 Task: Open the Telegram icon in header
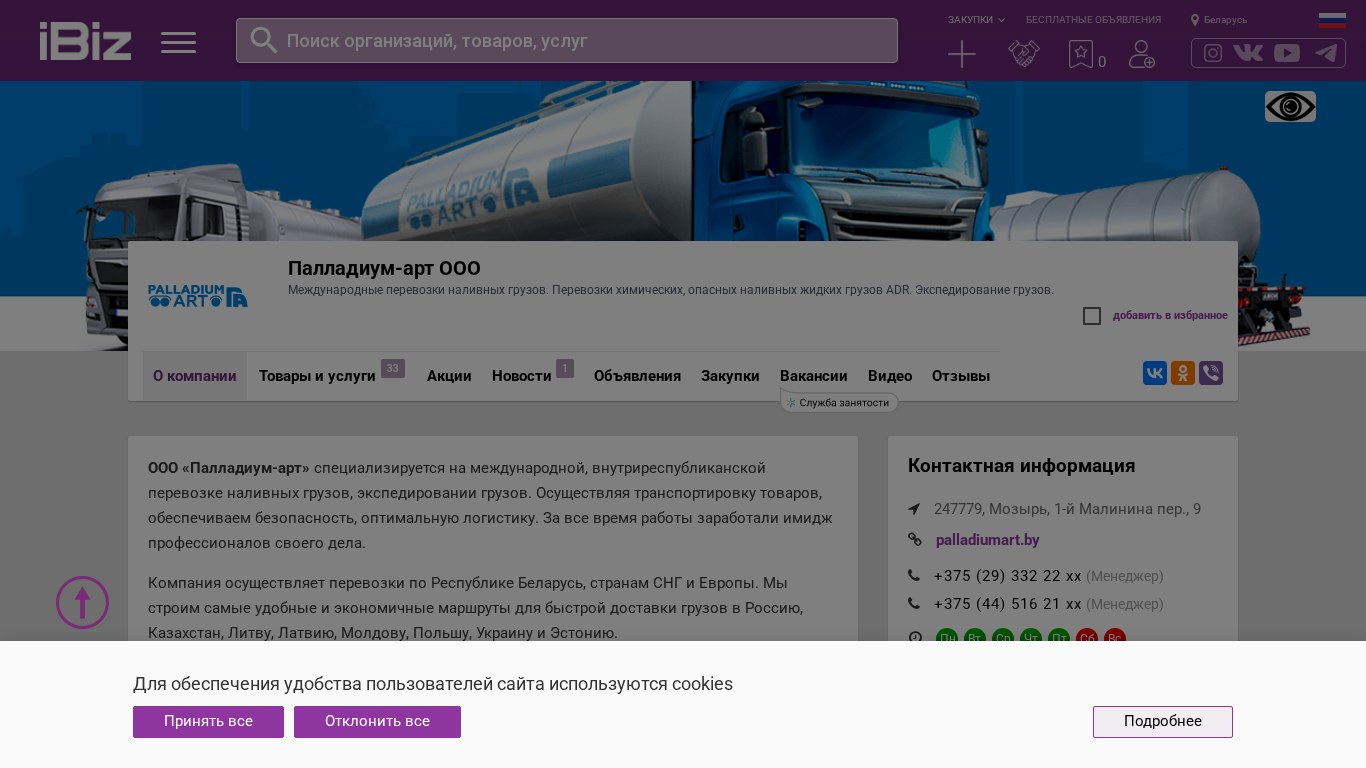tap(1326, 53)
